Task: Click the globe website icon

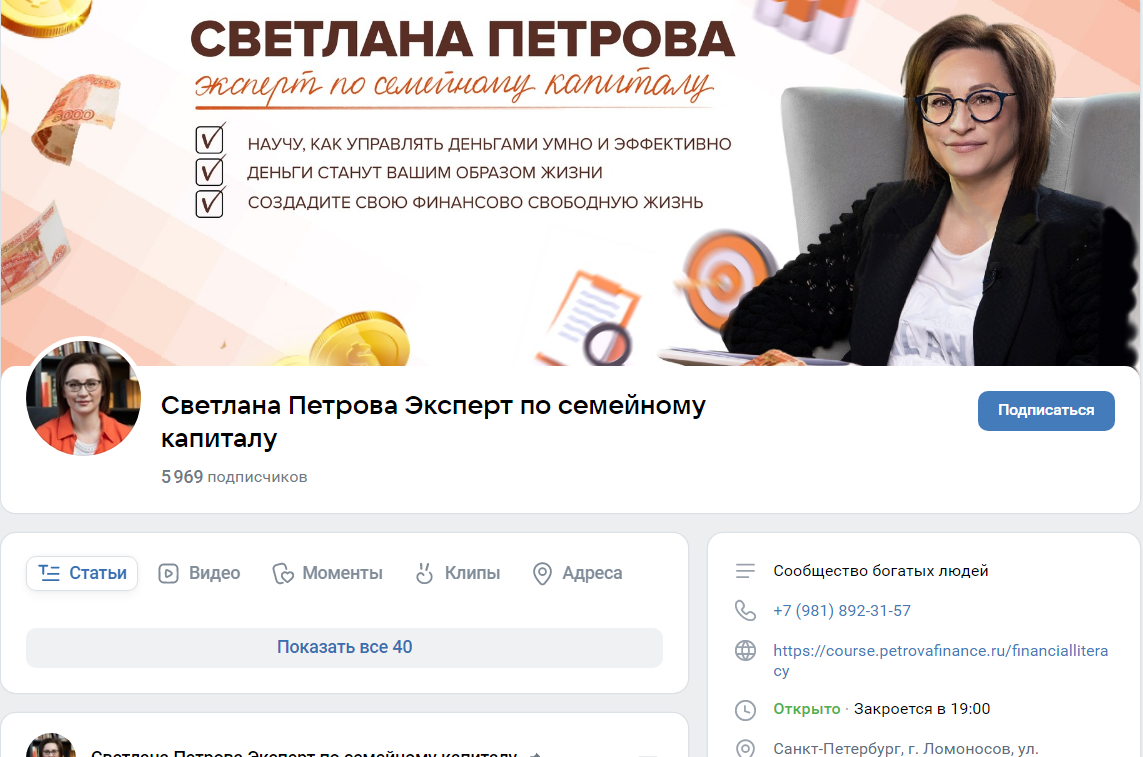Action: (x=745, y=651)
